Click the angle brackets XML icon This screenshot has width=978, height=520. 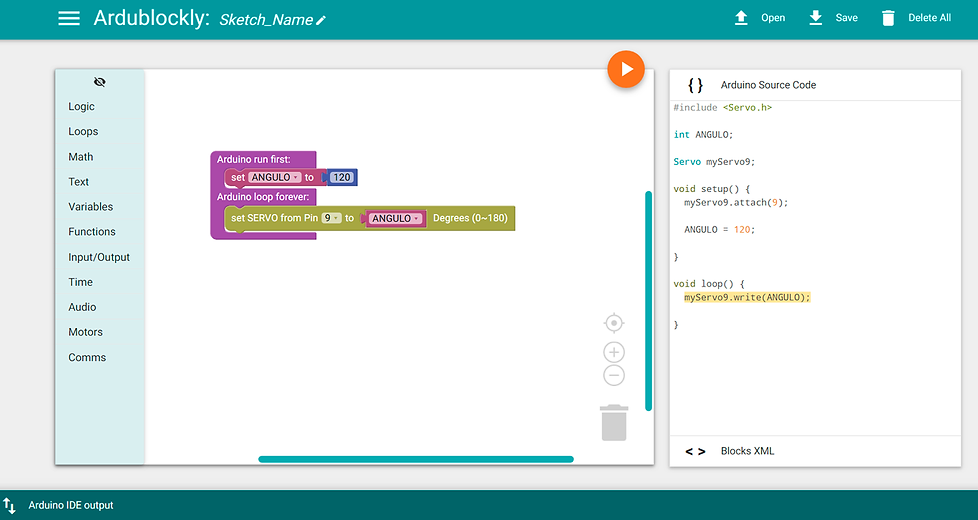[x=695, y=451]
